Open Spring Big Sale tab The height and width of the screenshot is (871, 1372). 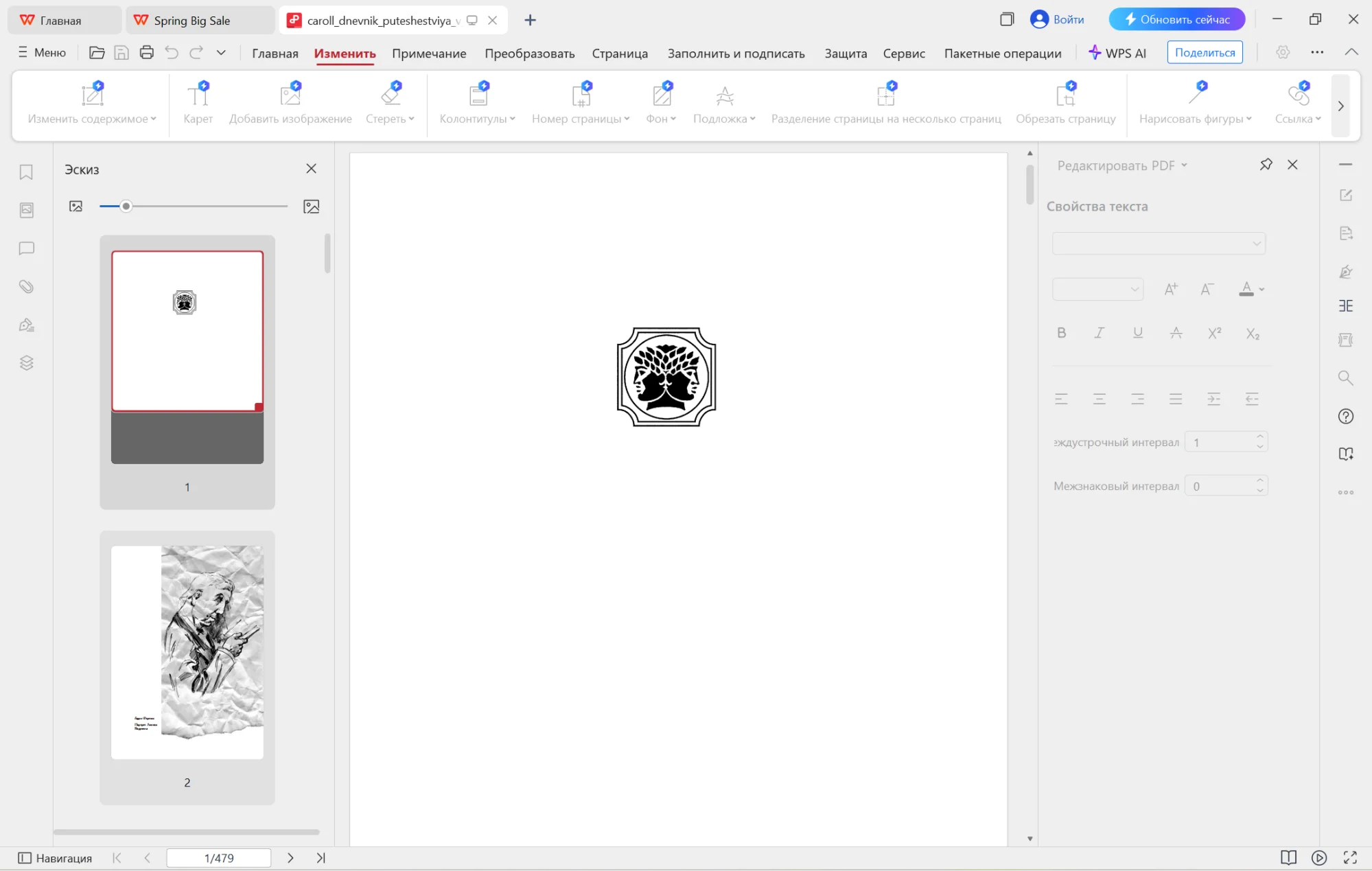(x=200, y=21)
